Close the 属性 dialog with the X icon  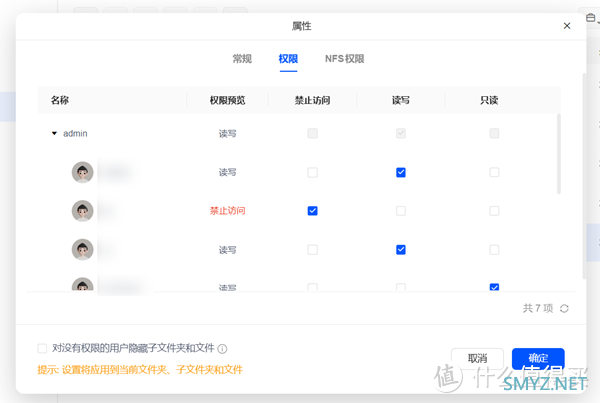click(x=567, y=26)
